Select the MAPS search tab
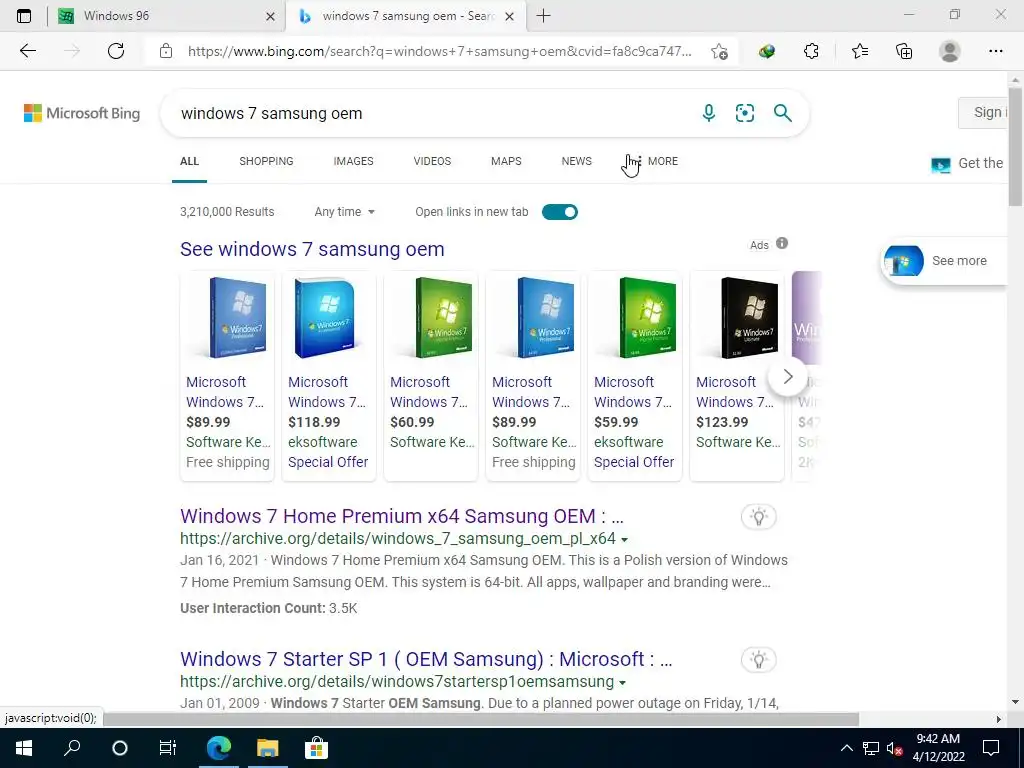This screenshot has height=768, width=1024. coord(506,161)
